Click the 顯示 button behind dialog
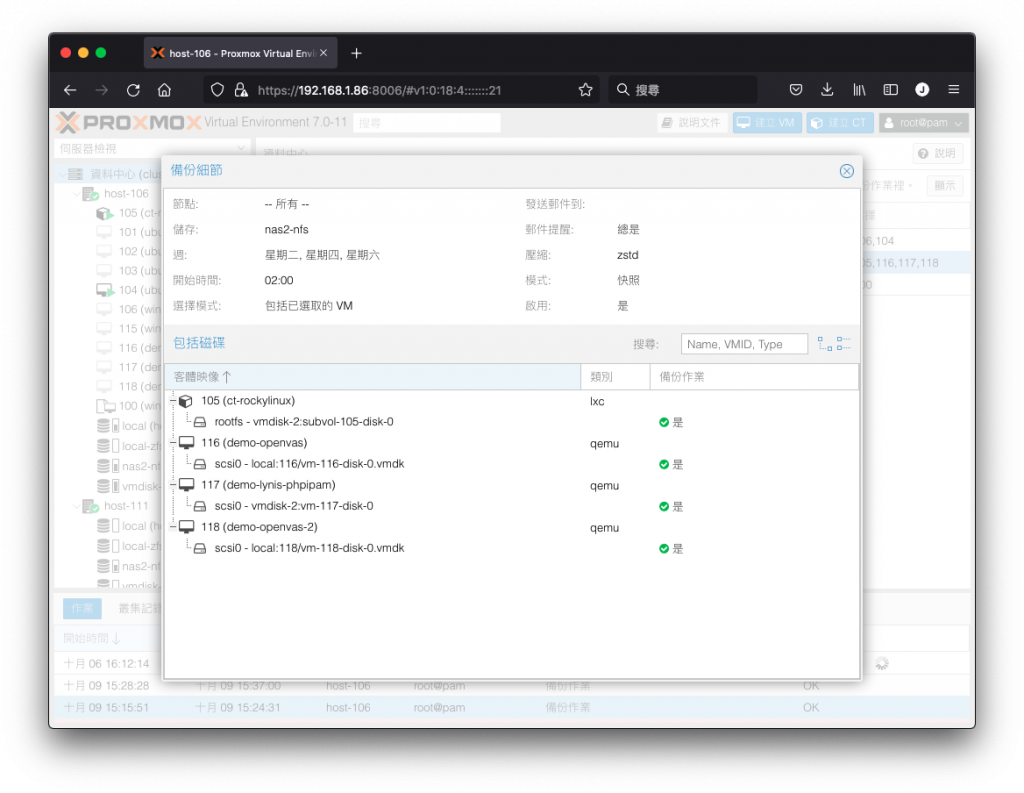Screen dimensions: 1024x793 coord(944,186)
